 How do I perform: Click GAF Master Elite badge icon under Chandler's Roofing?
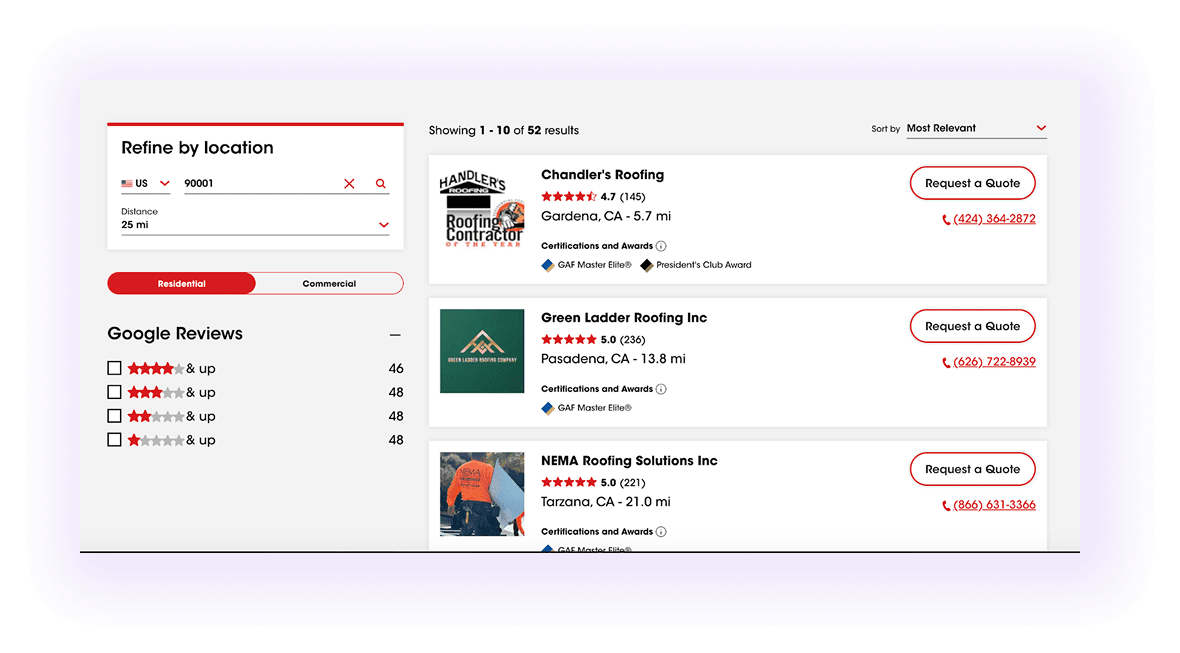tap(548, 265)
